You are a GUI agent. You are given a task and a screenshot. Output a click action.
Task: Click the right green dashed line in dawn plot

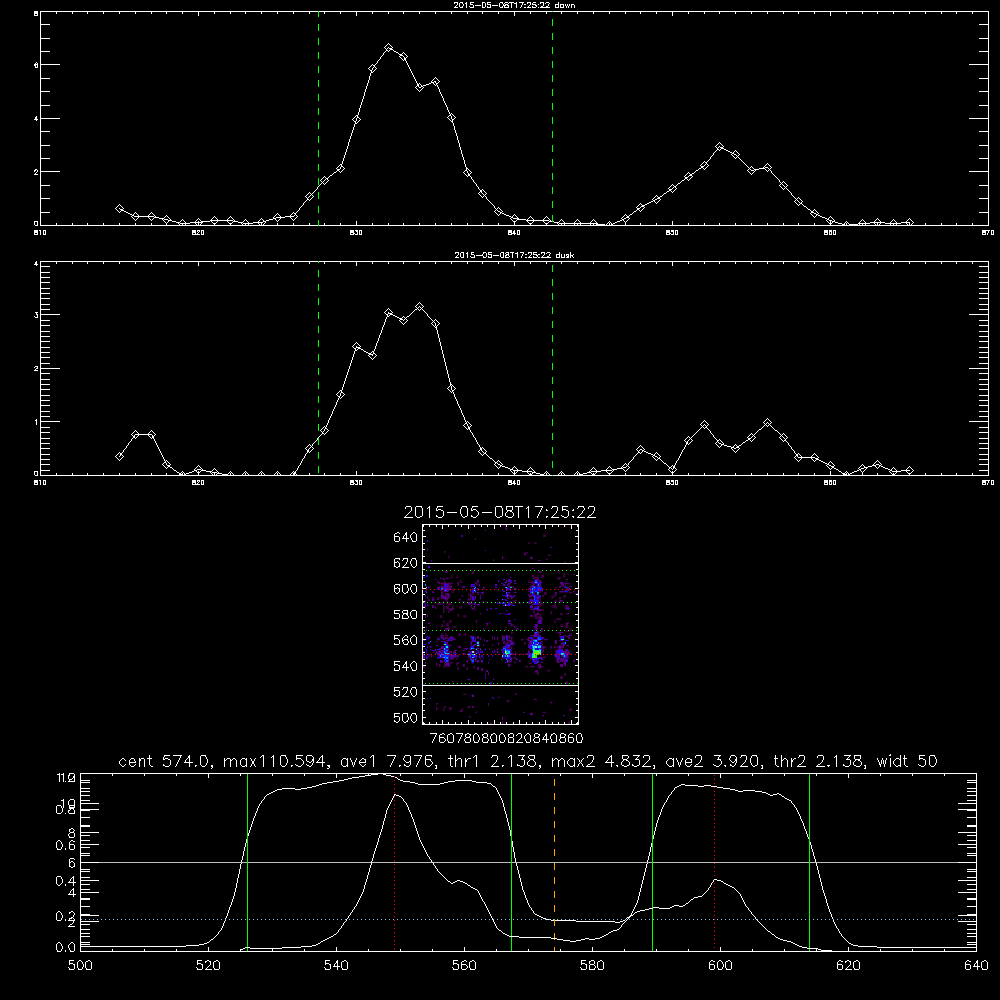[552, 119]
